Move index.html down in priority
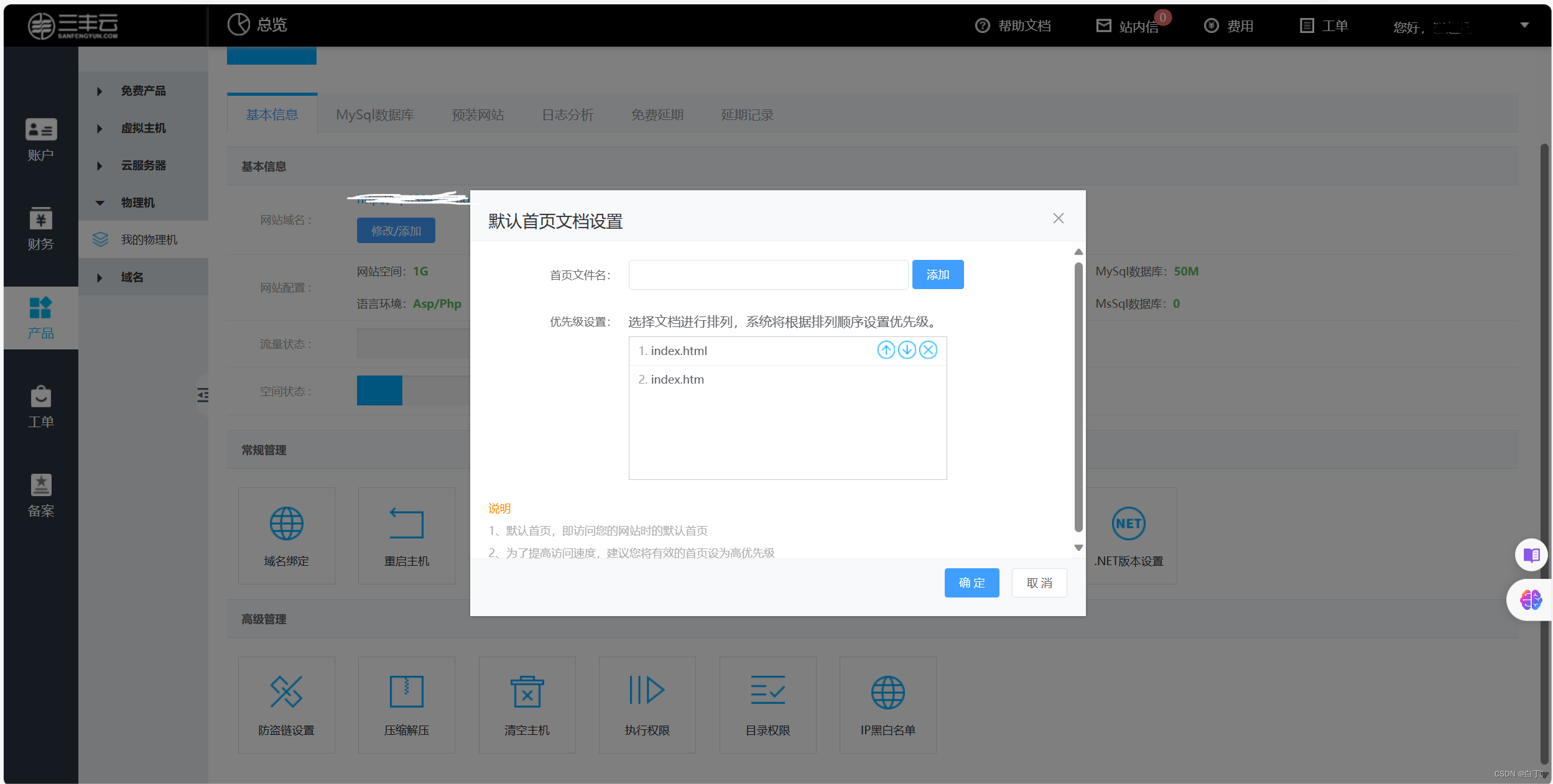Viewport: 1553px width, 784px height. (x=907, y=350)
